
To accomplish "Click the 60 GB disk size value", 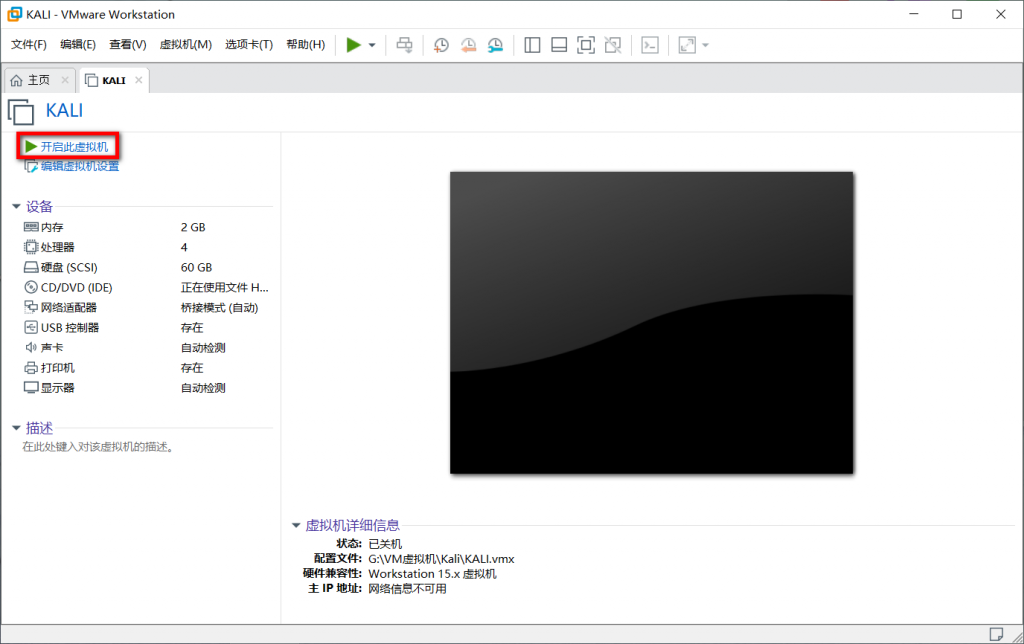I will 197,267.
